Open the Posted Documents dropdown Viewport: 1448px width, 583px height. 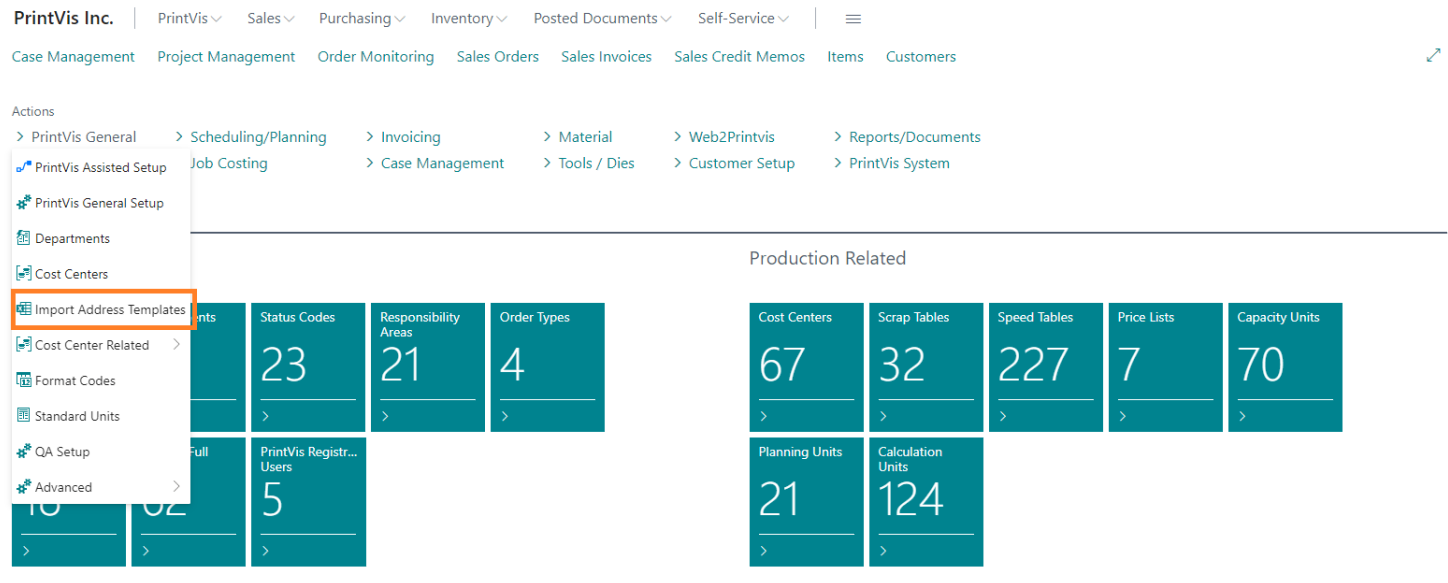tap(603, 19)
